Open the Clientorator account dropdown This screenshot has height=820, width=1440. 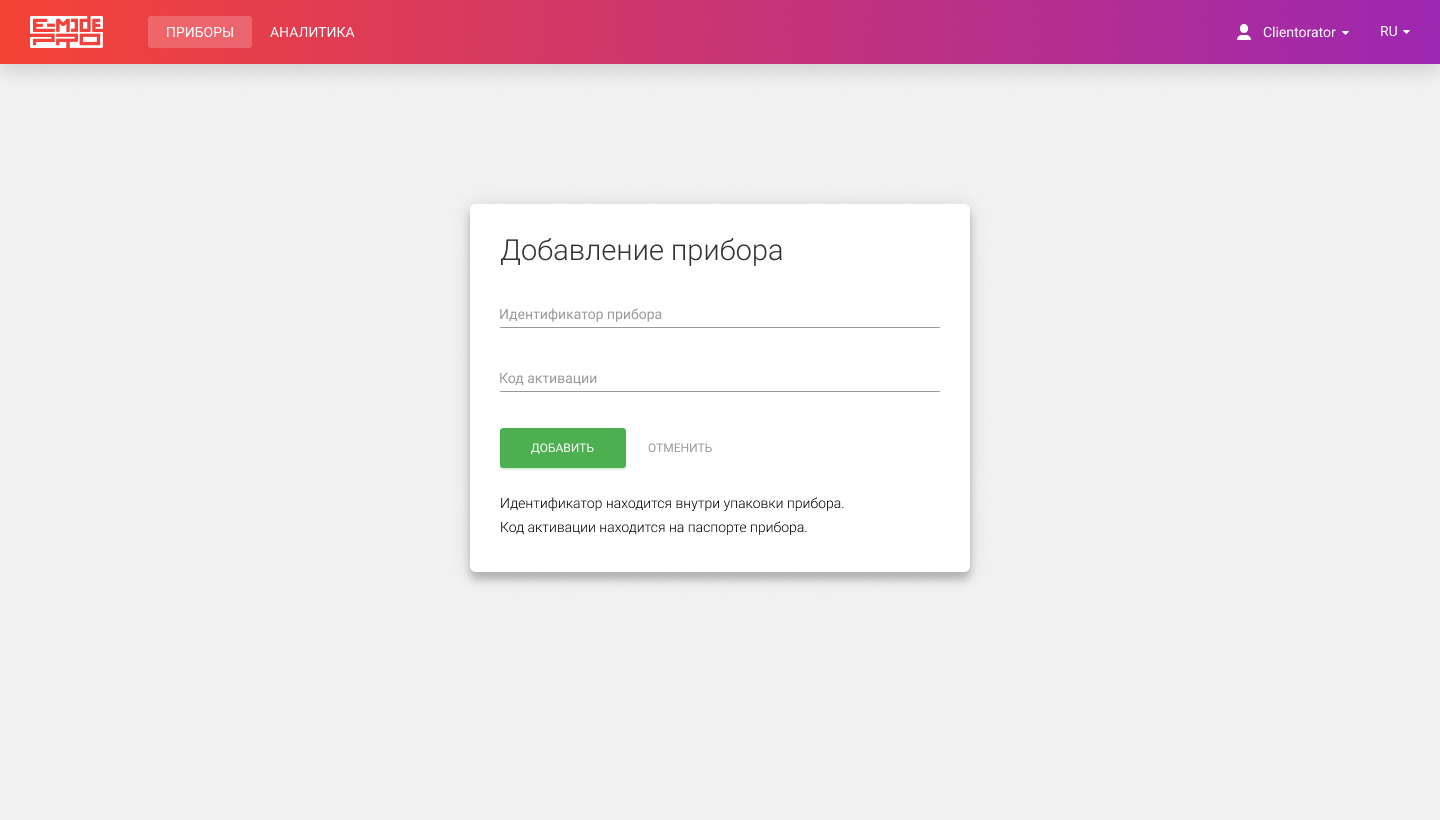1300,32
